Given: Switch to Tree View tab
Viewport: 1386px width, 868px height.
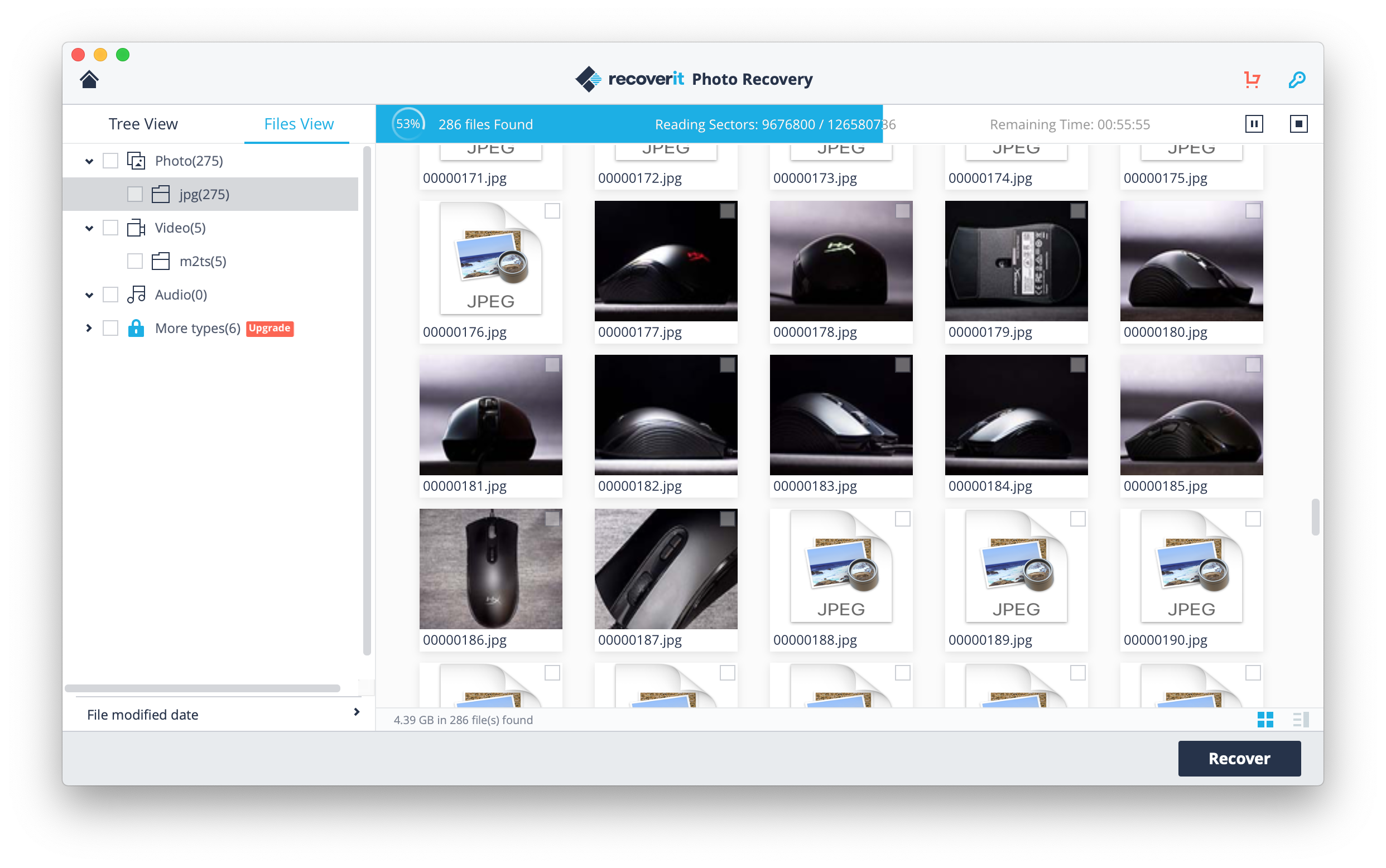Looking at the screenshot, I should coord(143,124).
